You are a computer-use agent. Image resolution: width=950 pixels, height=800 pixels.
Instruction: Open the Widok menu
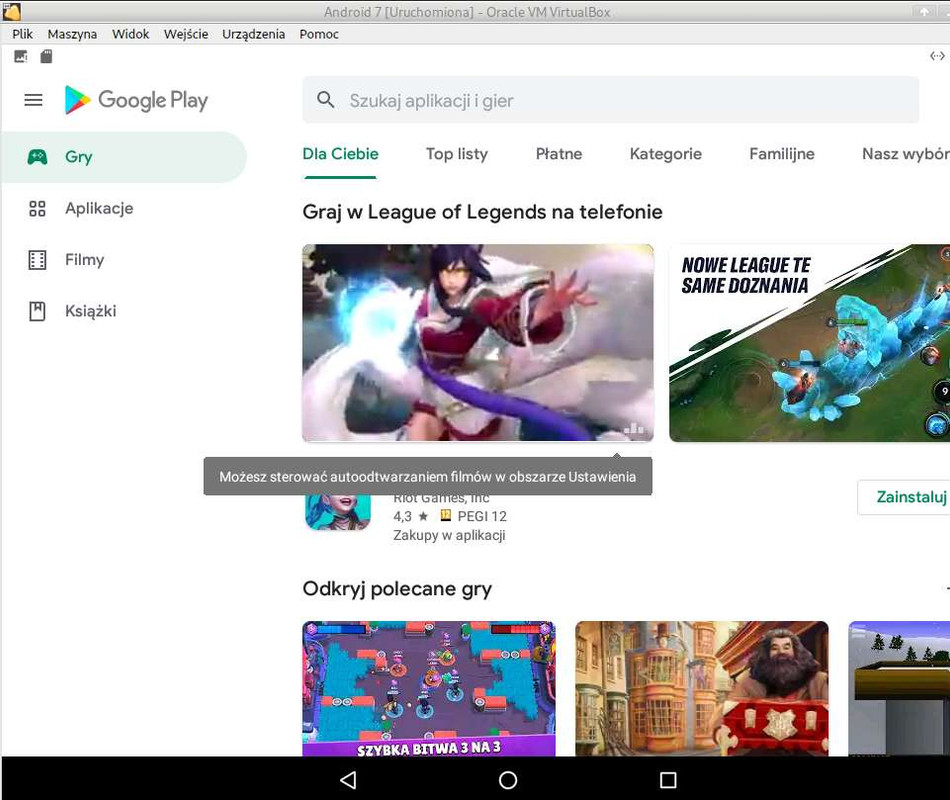coord(130,34)
